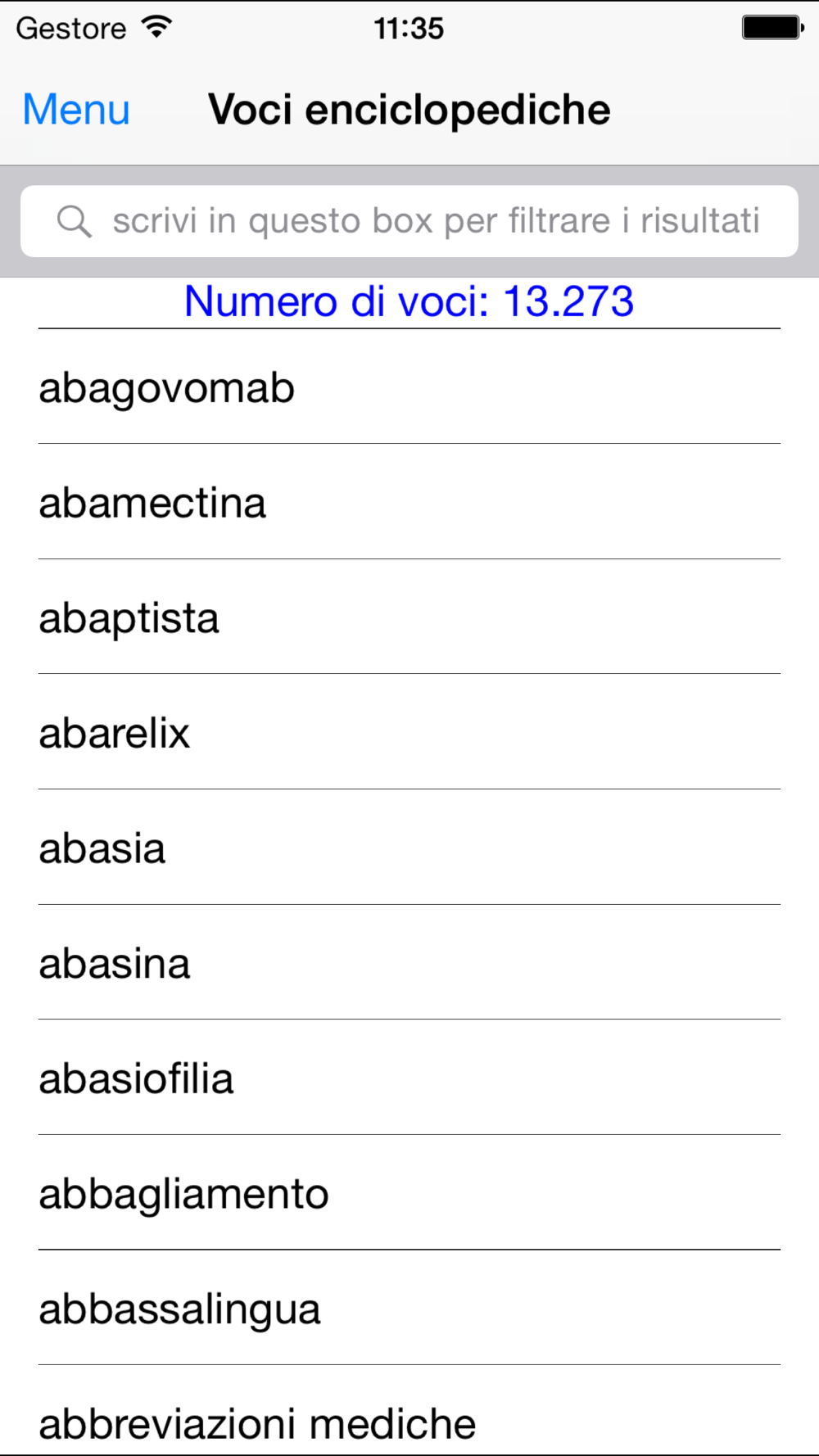Select the abaptista entry
Image resolution: width=819 pixels, height=1456 pixels.
click(409, 617)
